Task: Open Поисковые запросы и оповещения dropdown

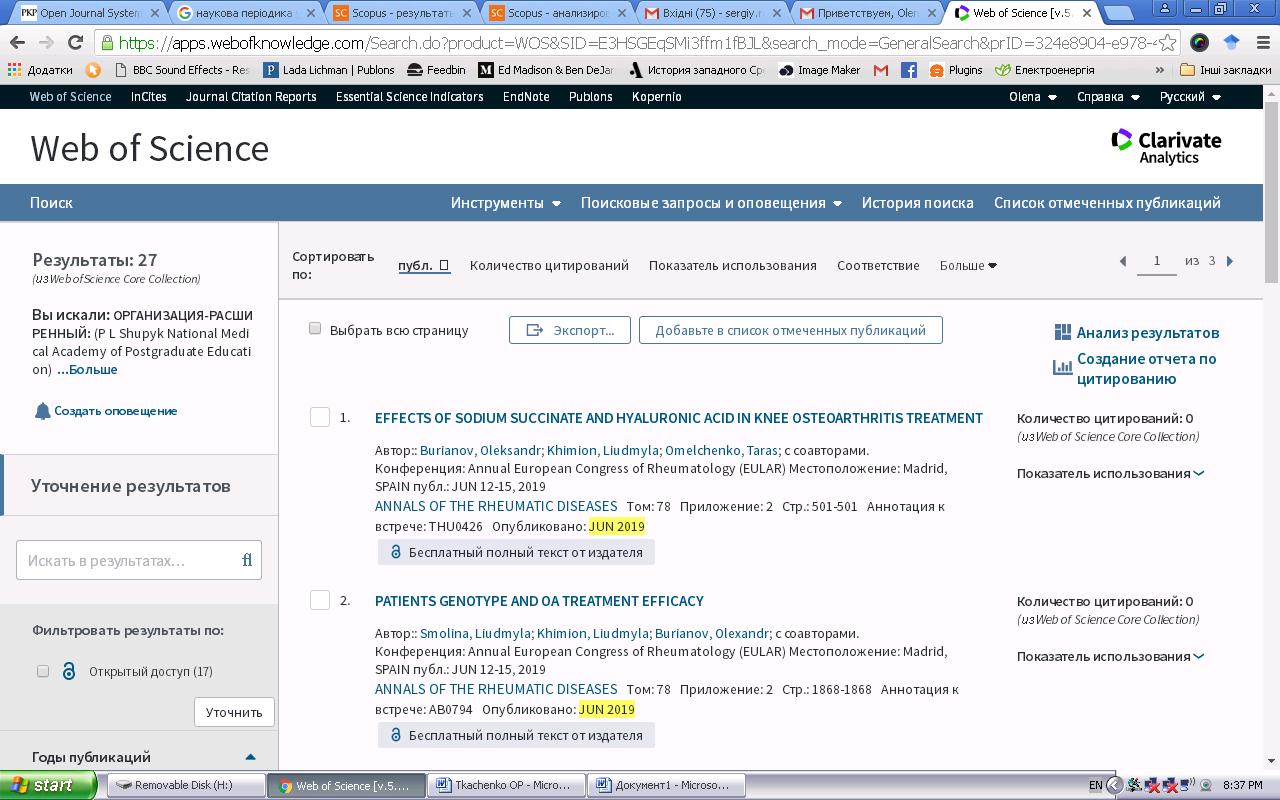Action: (x=711, y=202)
